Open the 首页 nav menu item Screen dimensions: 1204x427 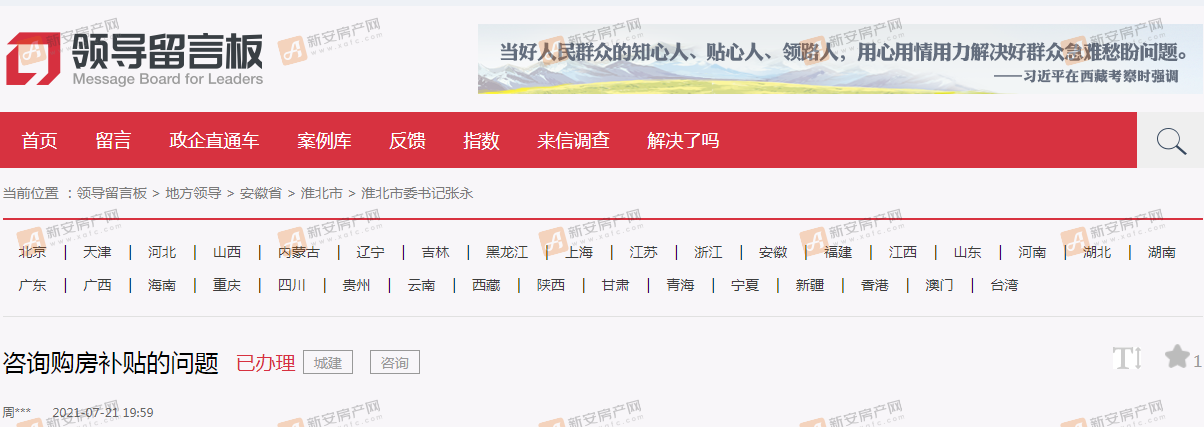[40, 141]
